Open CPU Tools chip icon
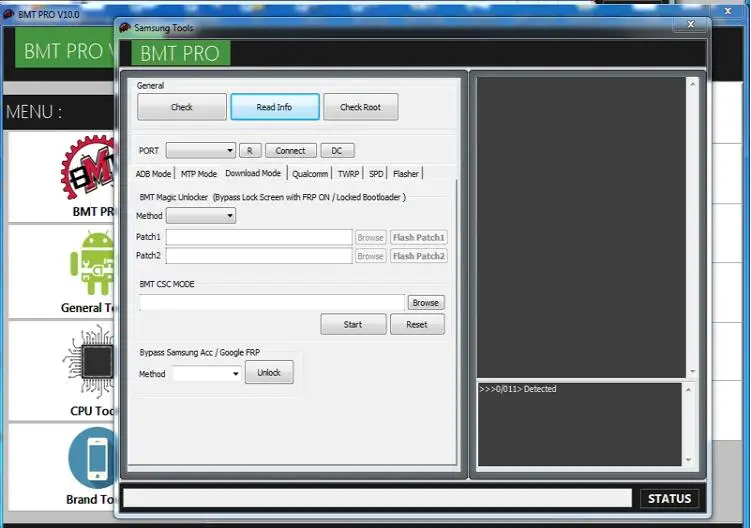751x528 pixels. (89, 362)
